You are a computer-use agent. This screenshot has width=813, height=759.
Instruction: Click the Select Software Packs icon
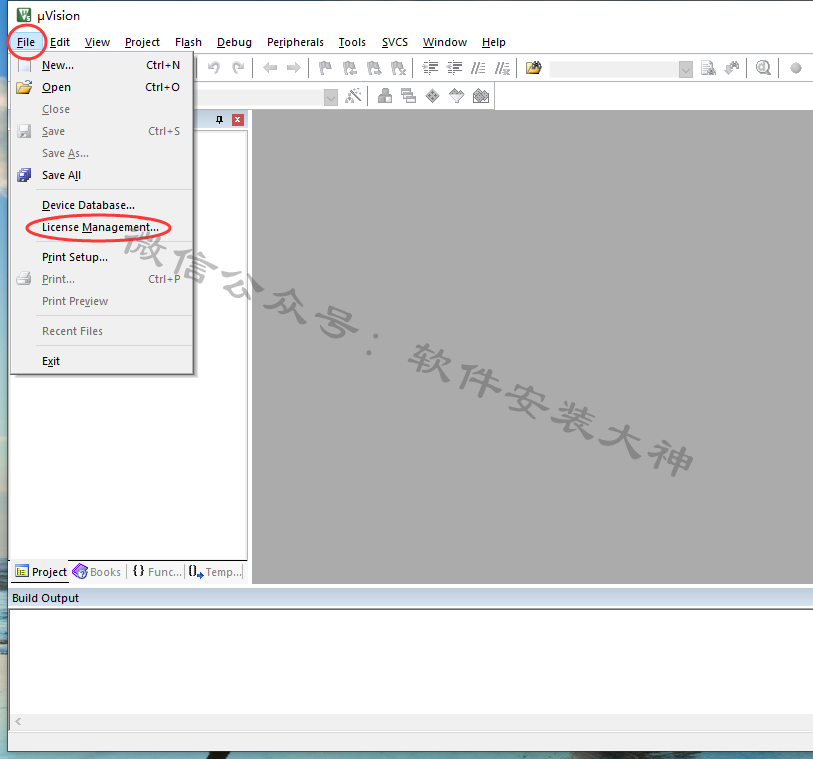pos(456,96)
